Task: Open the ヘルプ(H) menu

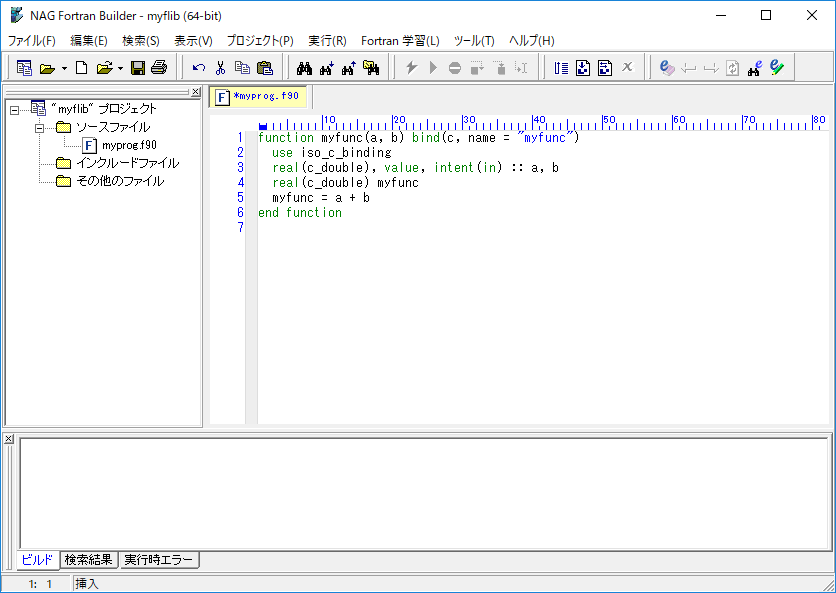Action: 532,41
